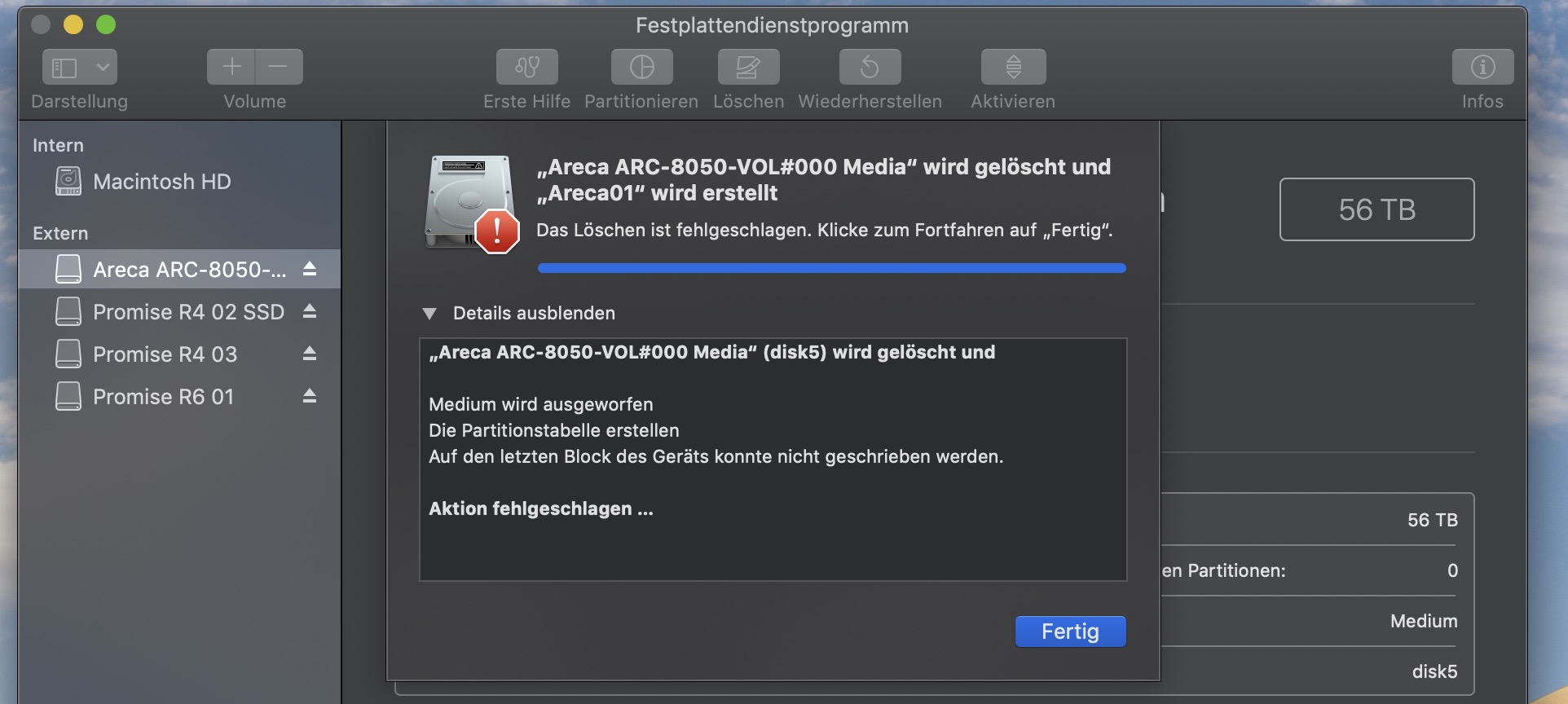Remove a volume with the minus button
Image resolution: width=1568 pixels, height=704 pixels.
[x=279, y=67]
